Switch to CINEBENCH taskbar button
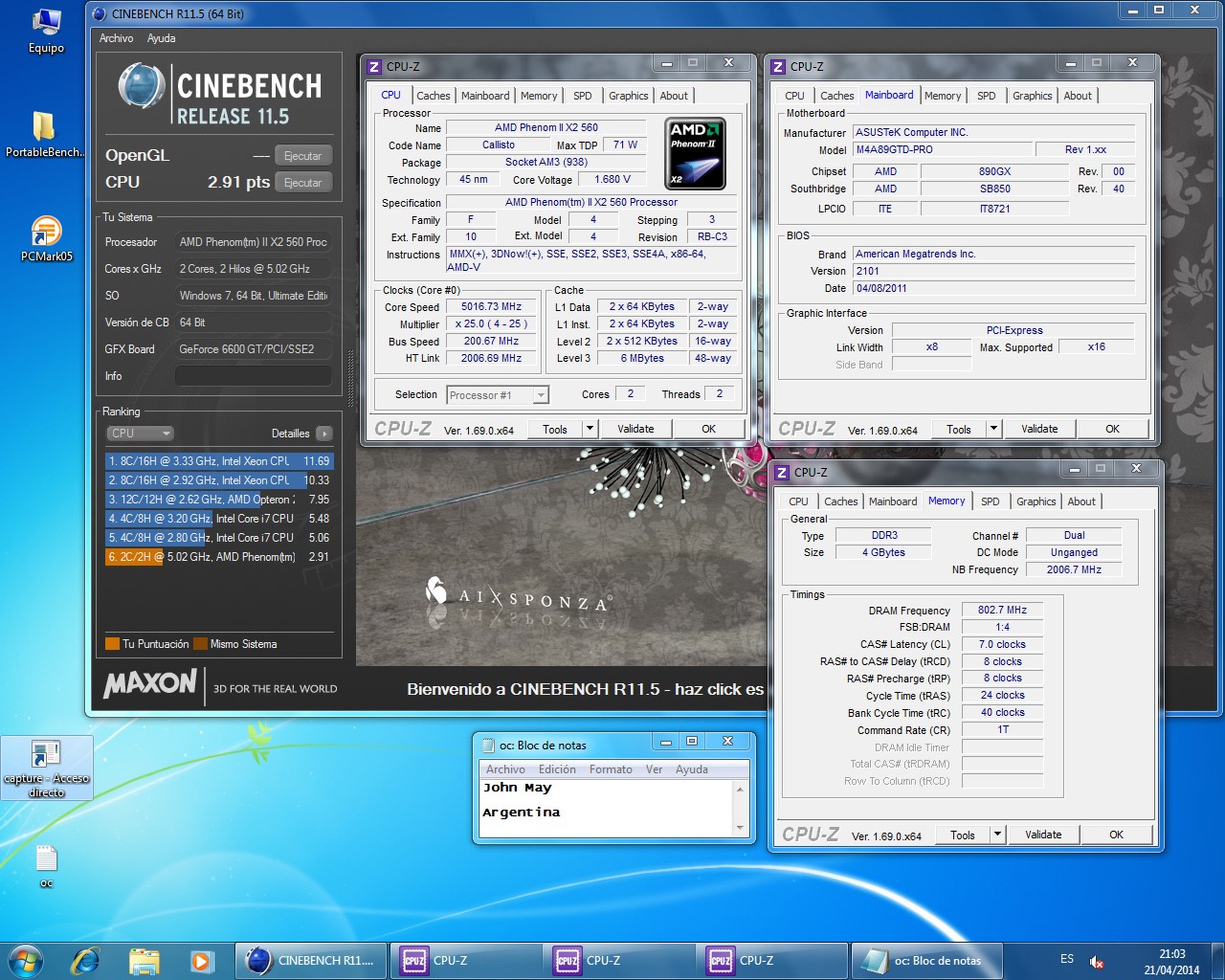The height and width of the screenshot is (980, 1225). point(312,961)
